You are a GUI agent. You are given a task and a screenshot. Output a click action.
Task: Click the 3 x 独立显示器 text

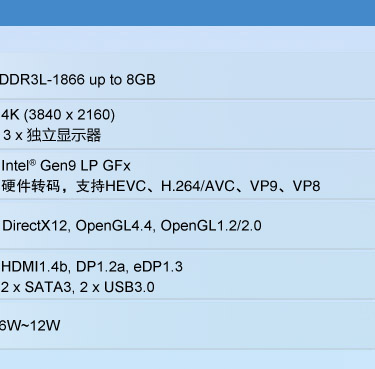tap(52, 136)
